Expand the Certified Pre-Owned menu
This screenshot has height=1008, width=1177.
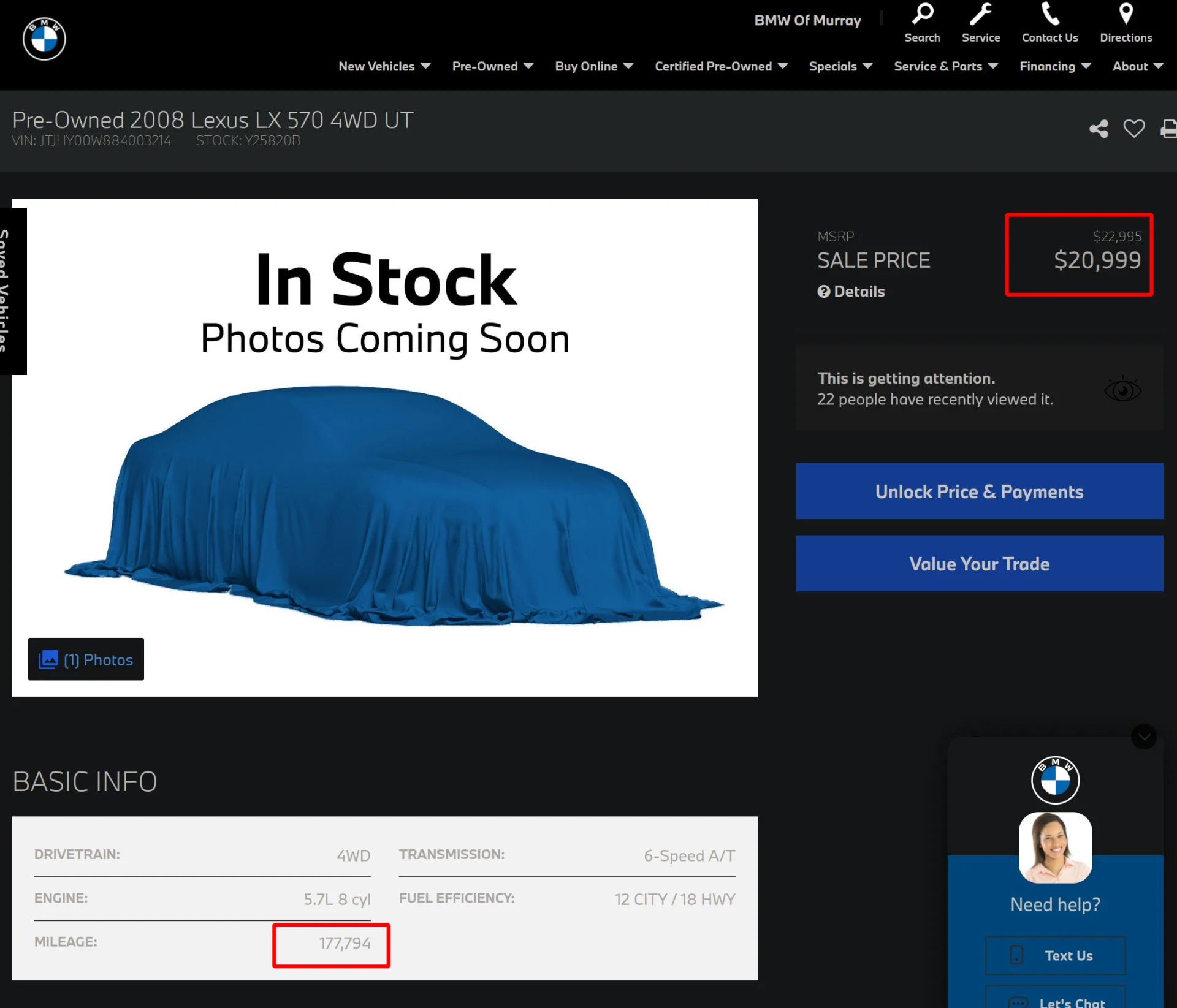[721, 66]
